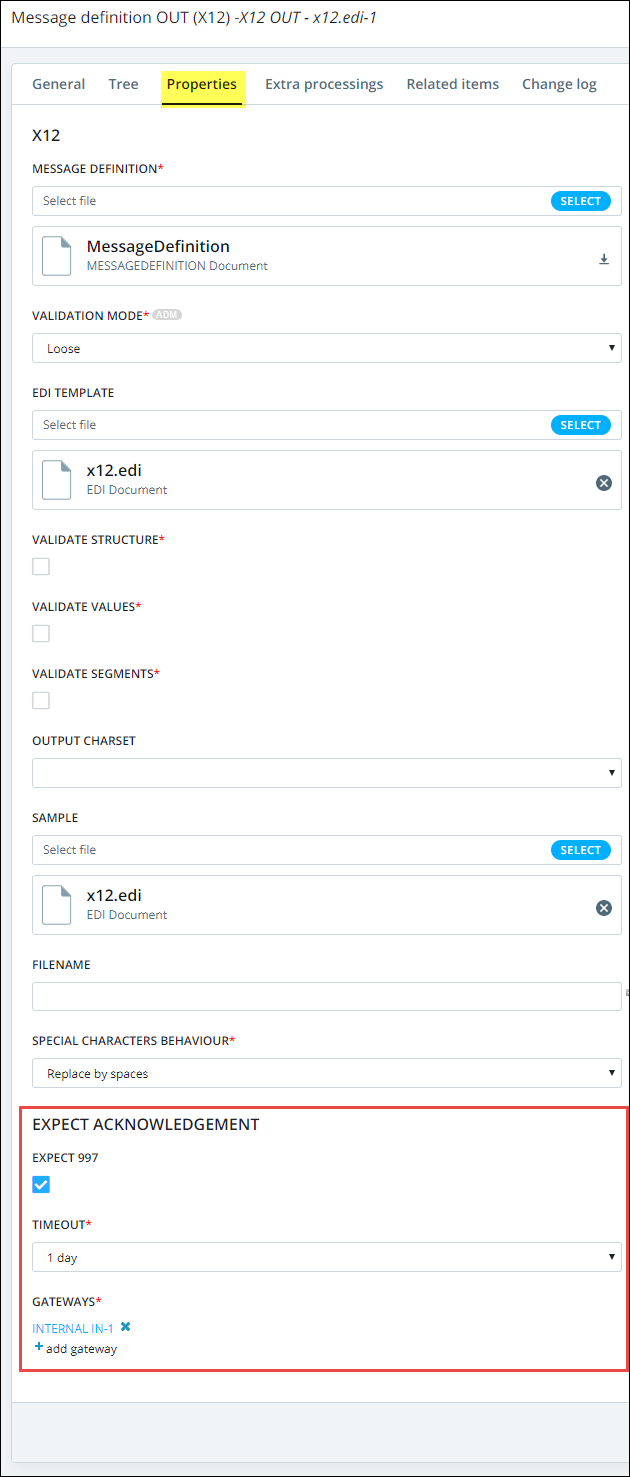Expand the Output Charset dropdown
The width and height of the screenshot is (630, 1477).
click(327, 773)
